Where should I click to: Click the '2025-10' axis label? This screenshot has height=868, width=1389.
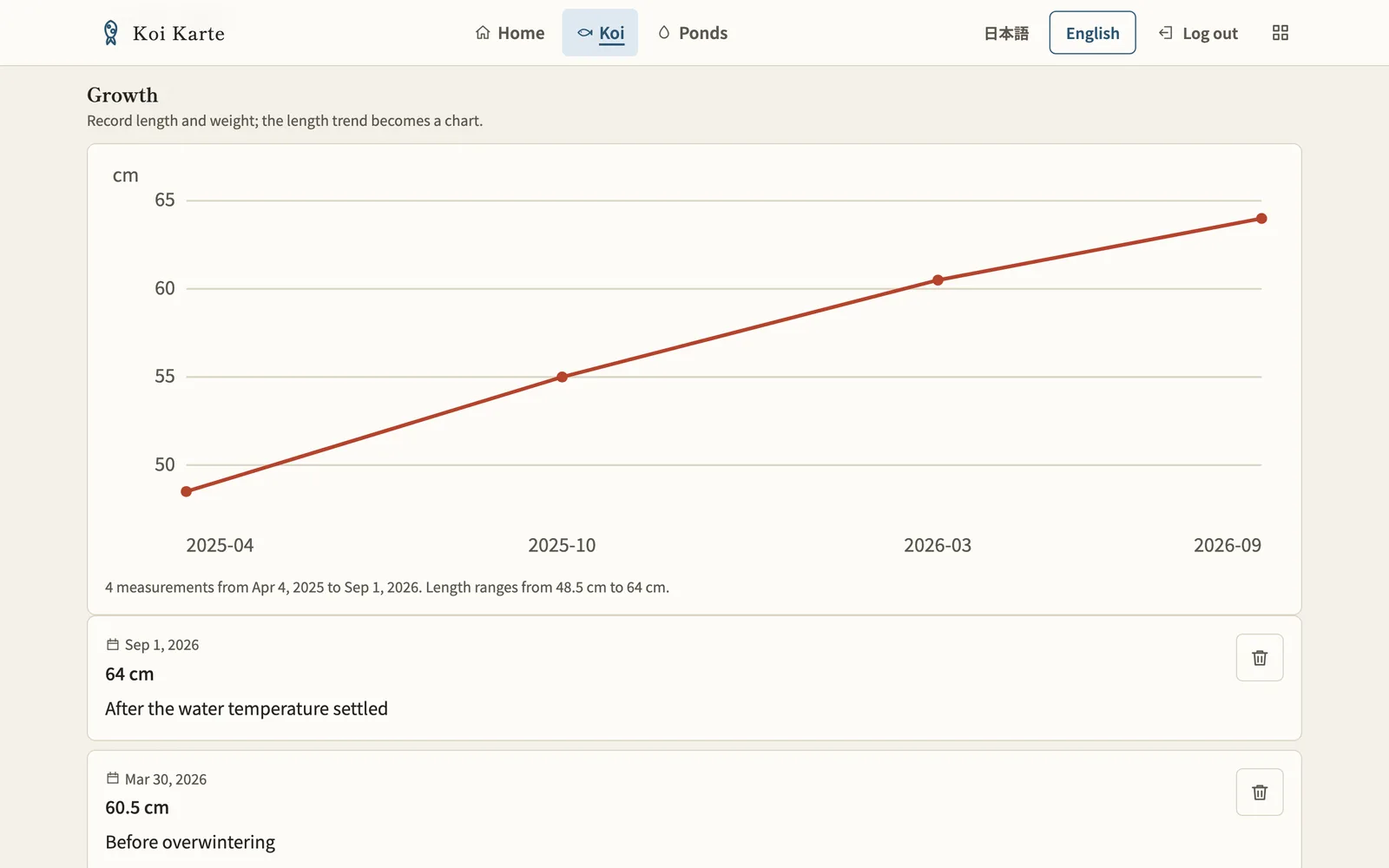coord(562,545)
